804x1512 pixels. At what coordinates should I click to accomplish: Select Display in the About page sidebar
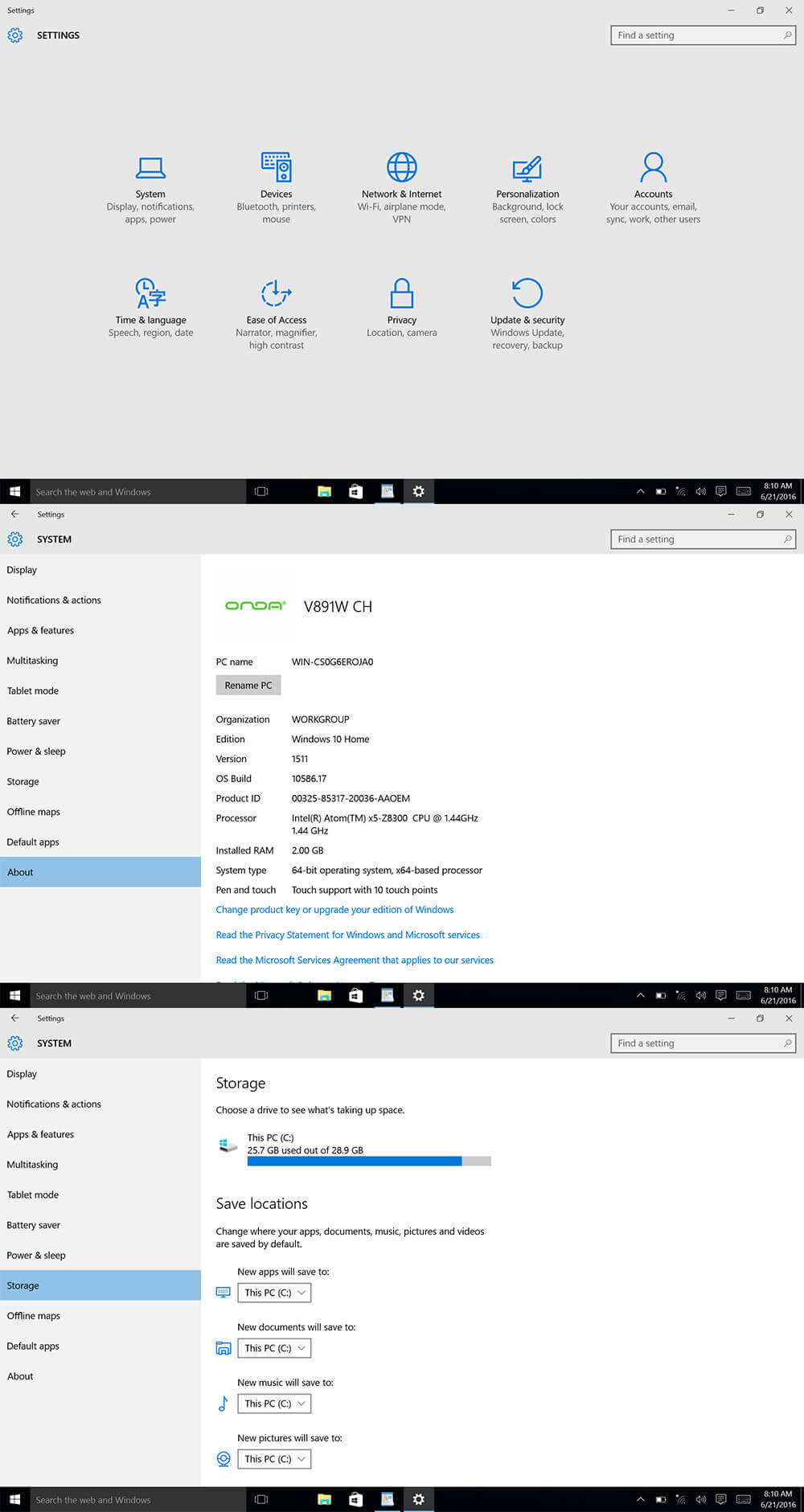(x=100, y=570)
